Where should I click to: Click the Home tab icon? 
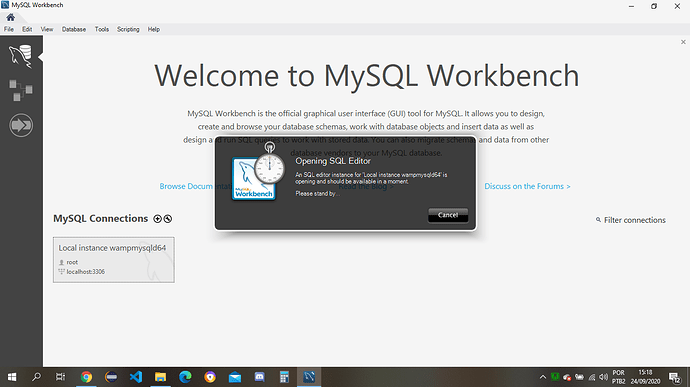[x=11, y=18]
